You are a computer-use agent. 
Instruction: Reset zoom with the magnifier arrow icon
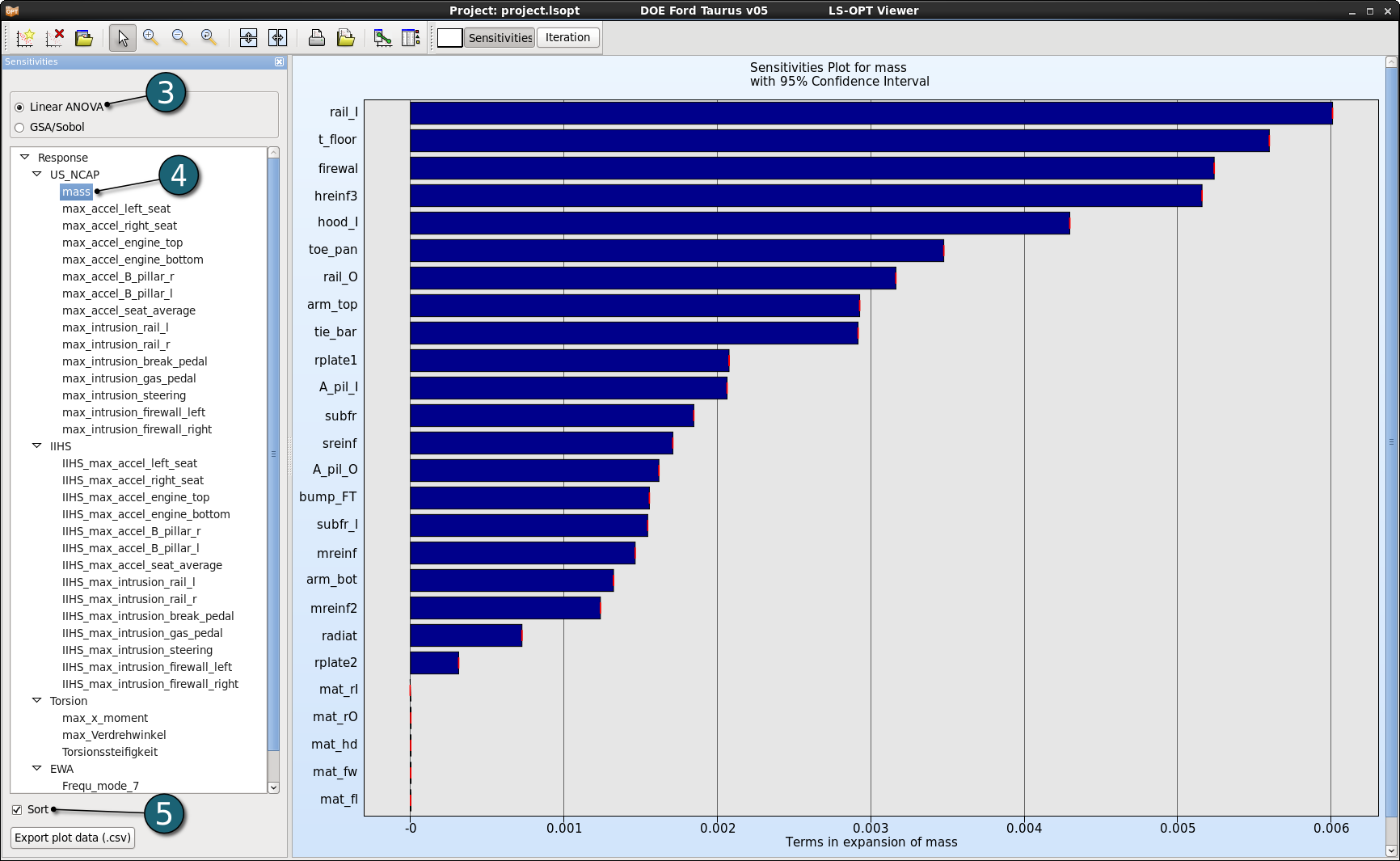tap(209, 37)
